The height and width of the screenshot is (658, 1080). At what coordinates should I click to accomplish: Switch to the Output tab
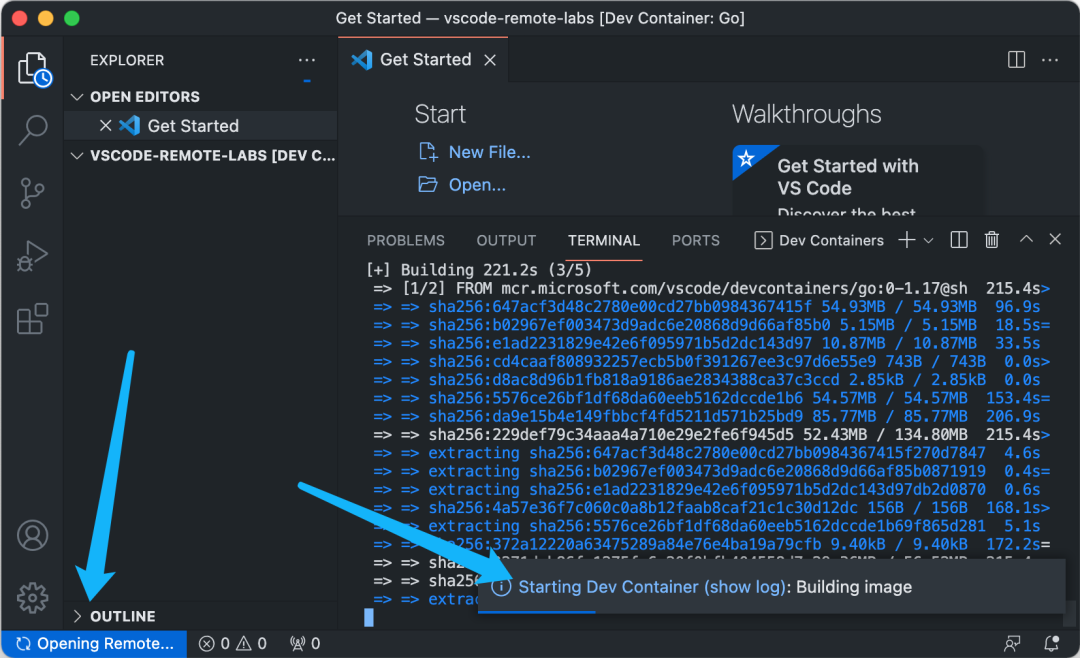(506, 240)
